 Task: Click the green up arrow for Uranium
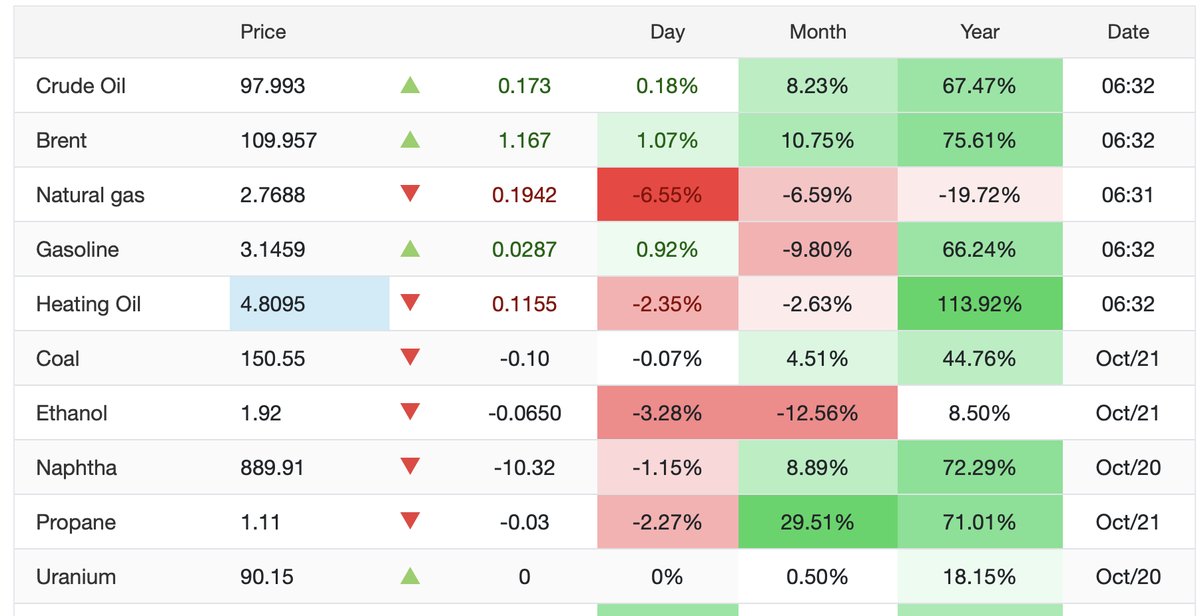[410, 576]
